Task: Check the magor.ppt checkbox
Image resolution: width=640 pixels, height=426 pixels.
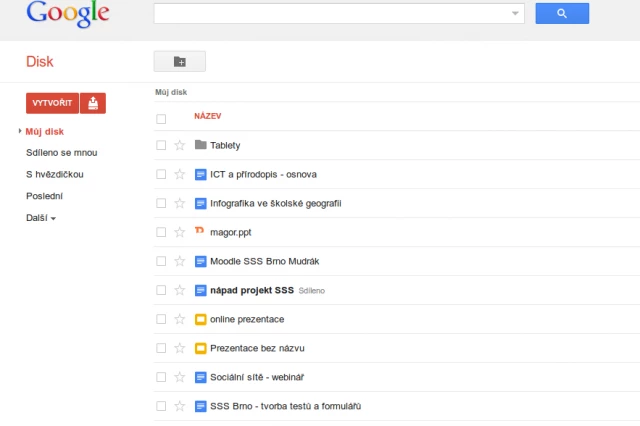Action: [x=161, y=232]
